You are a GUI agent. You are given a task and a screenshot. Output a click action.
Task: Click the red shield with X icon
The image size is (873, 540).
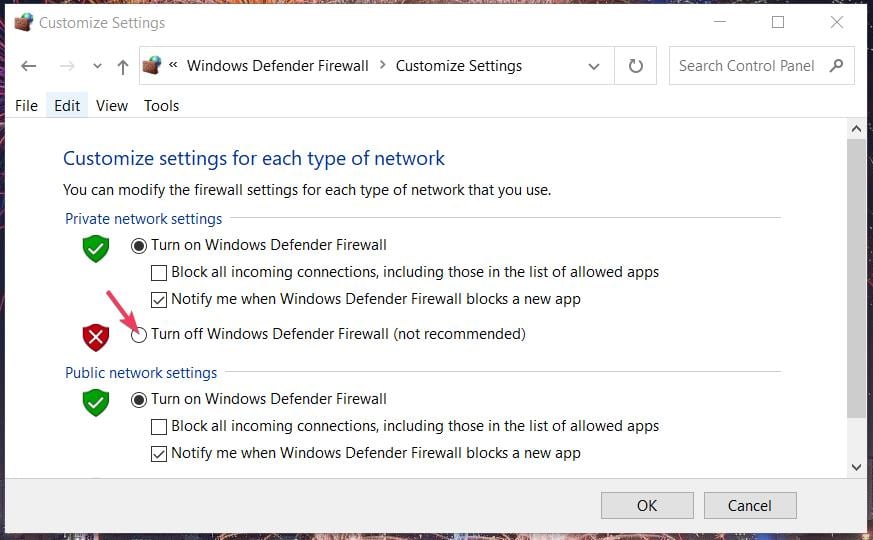click(96, 337)
